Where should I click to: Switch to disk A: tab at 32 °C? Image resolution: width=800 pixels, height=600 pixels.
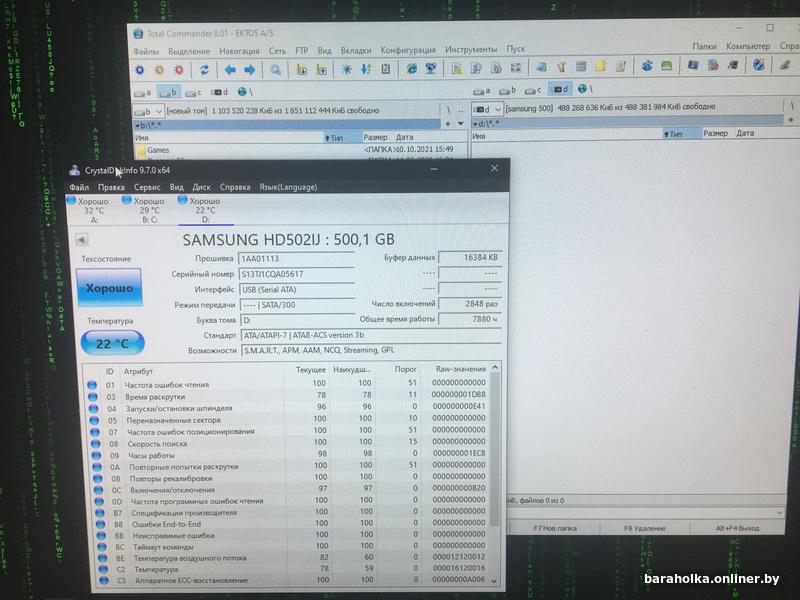[x=89, y=210]
